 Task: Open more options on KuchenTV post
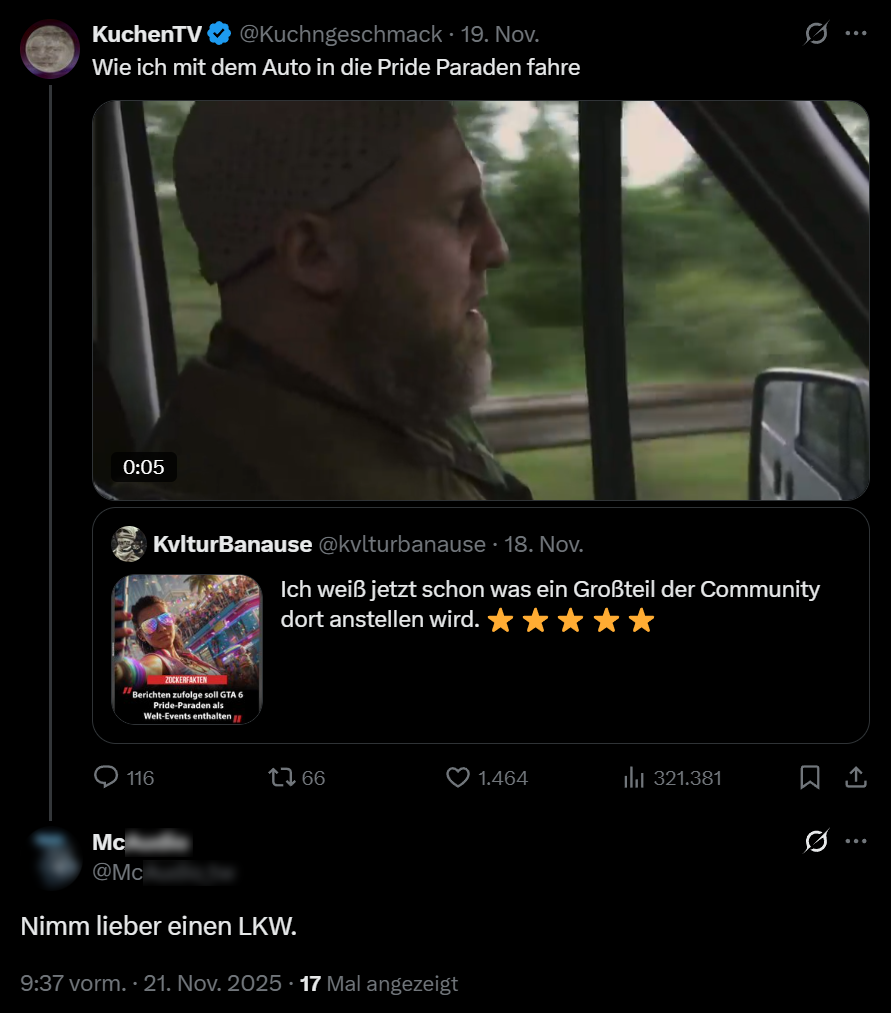tap(856, 33)
